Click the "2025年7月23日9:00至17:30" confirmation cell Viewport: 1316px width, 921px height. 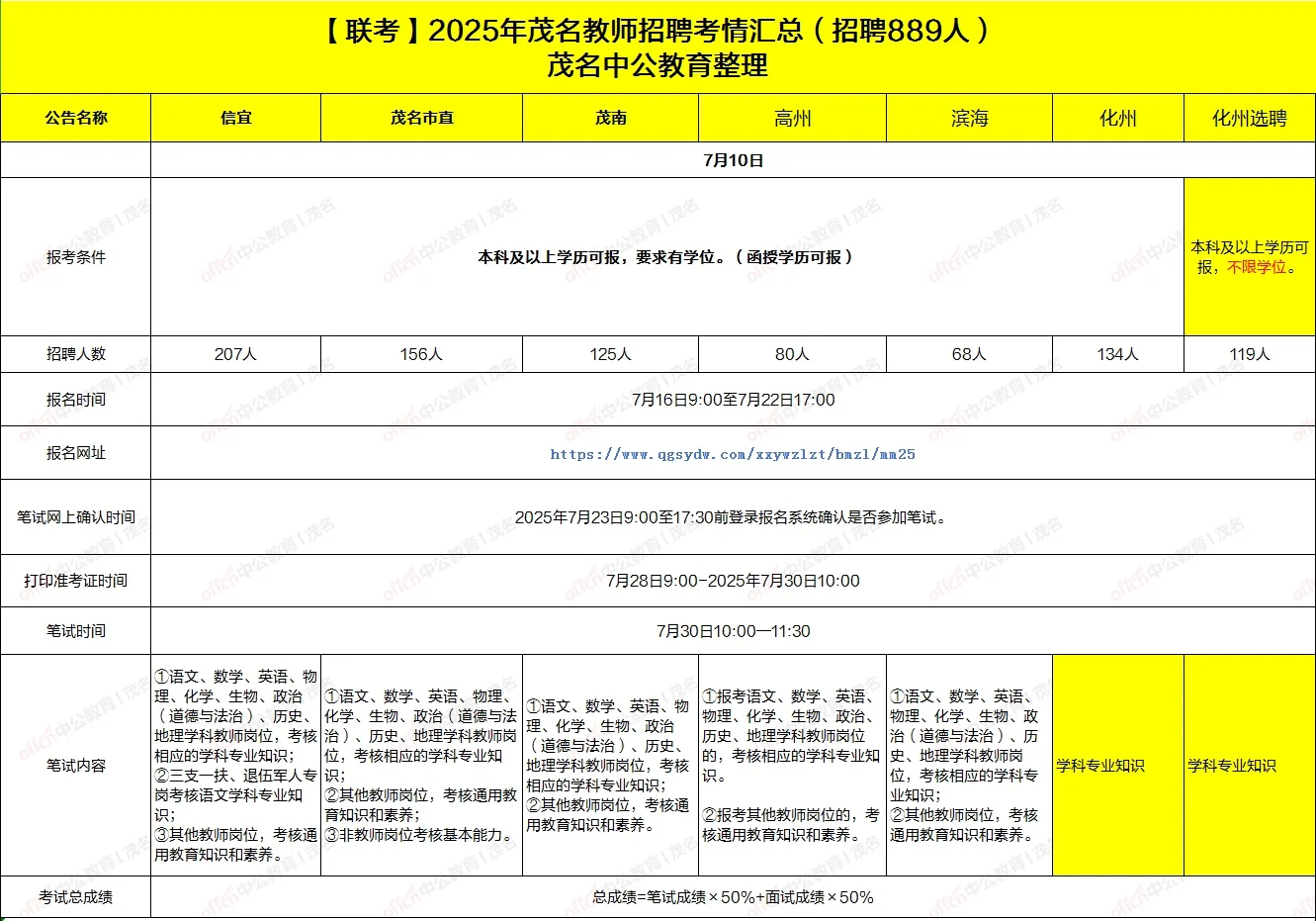click(x=734, y=517)
